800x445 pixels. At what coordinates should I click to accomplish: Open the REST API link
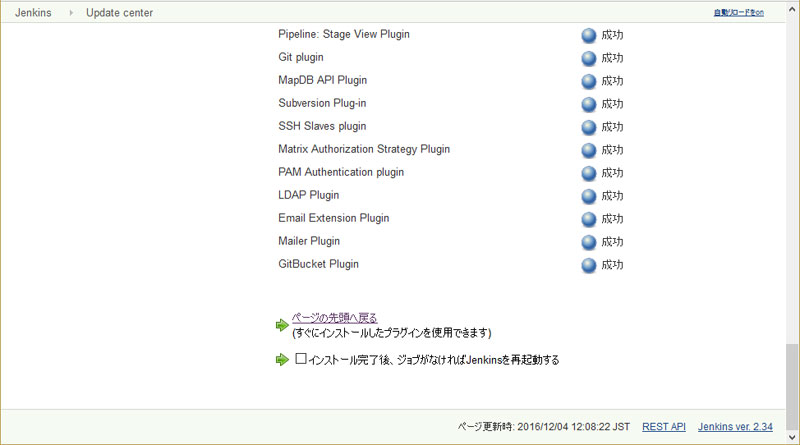click(664, 427)
